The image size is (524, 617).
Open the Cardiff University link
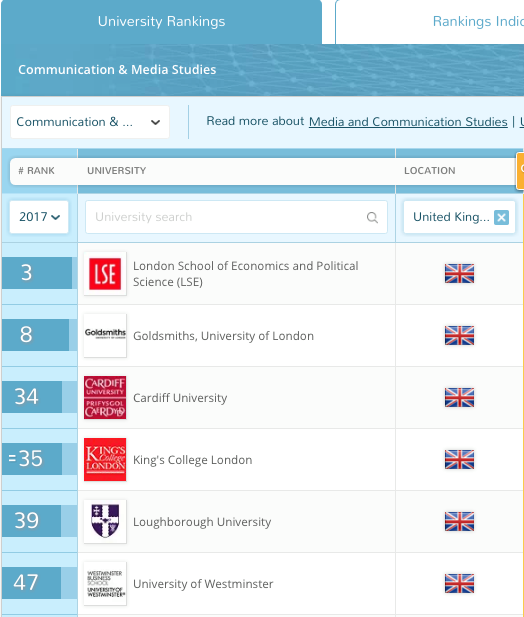pyautogui.click(x=180, y=398)
